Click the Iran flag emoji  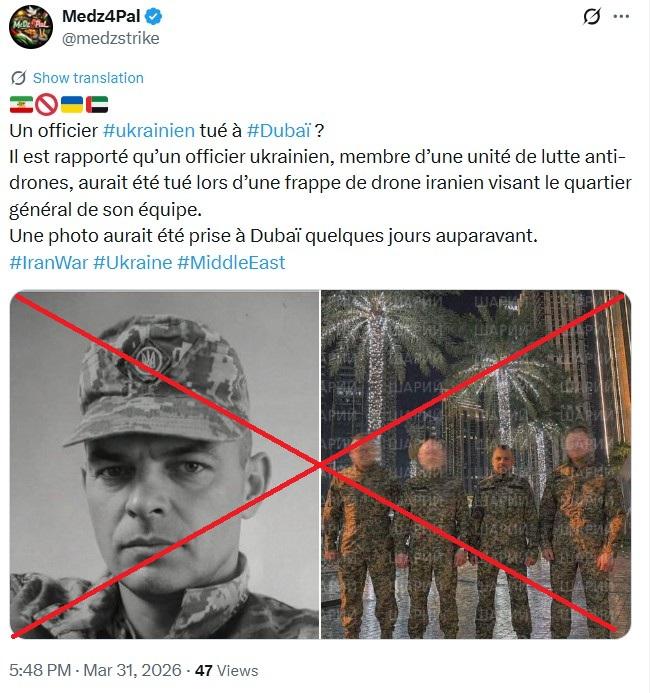(x=21, y=104)
